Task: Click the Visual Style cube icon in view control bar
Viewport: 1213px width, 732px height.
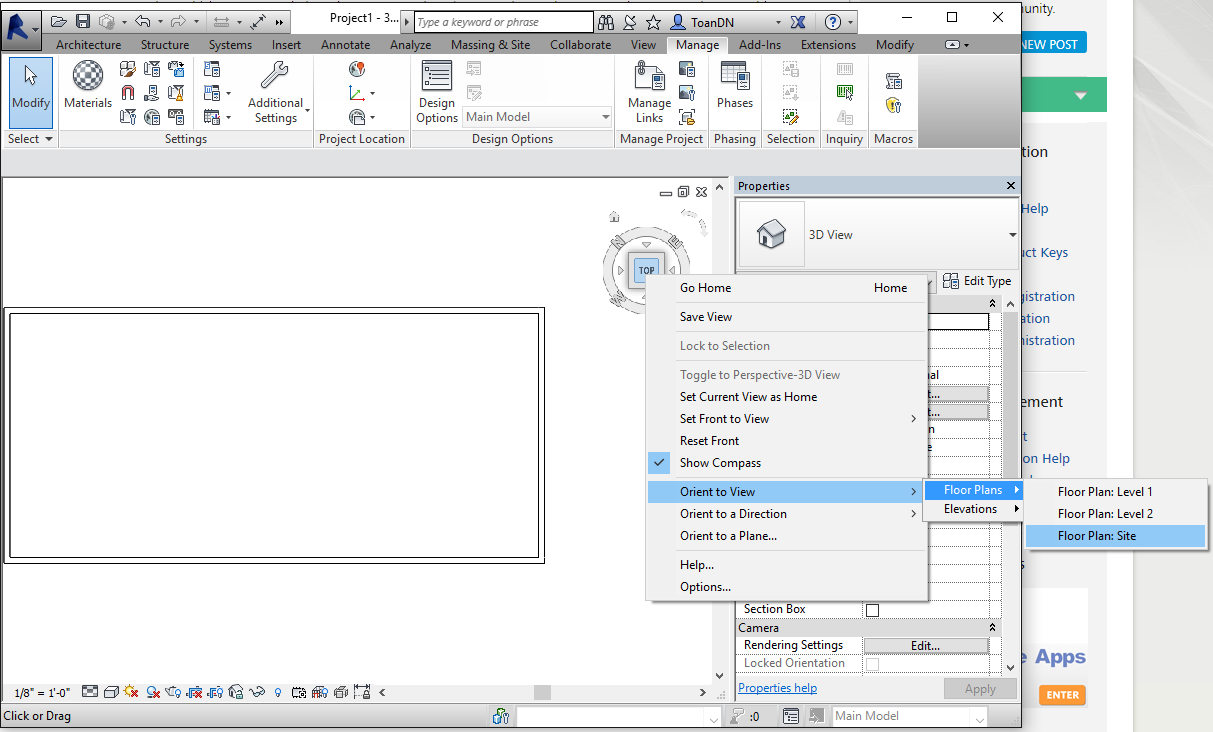Action: [x=111, y=691]
